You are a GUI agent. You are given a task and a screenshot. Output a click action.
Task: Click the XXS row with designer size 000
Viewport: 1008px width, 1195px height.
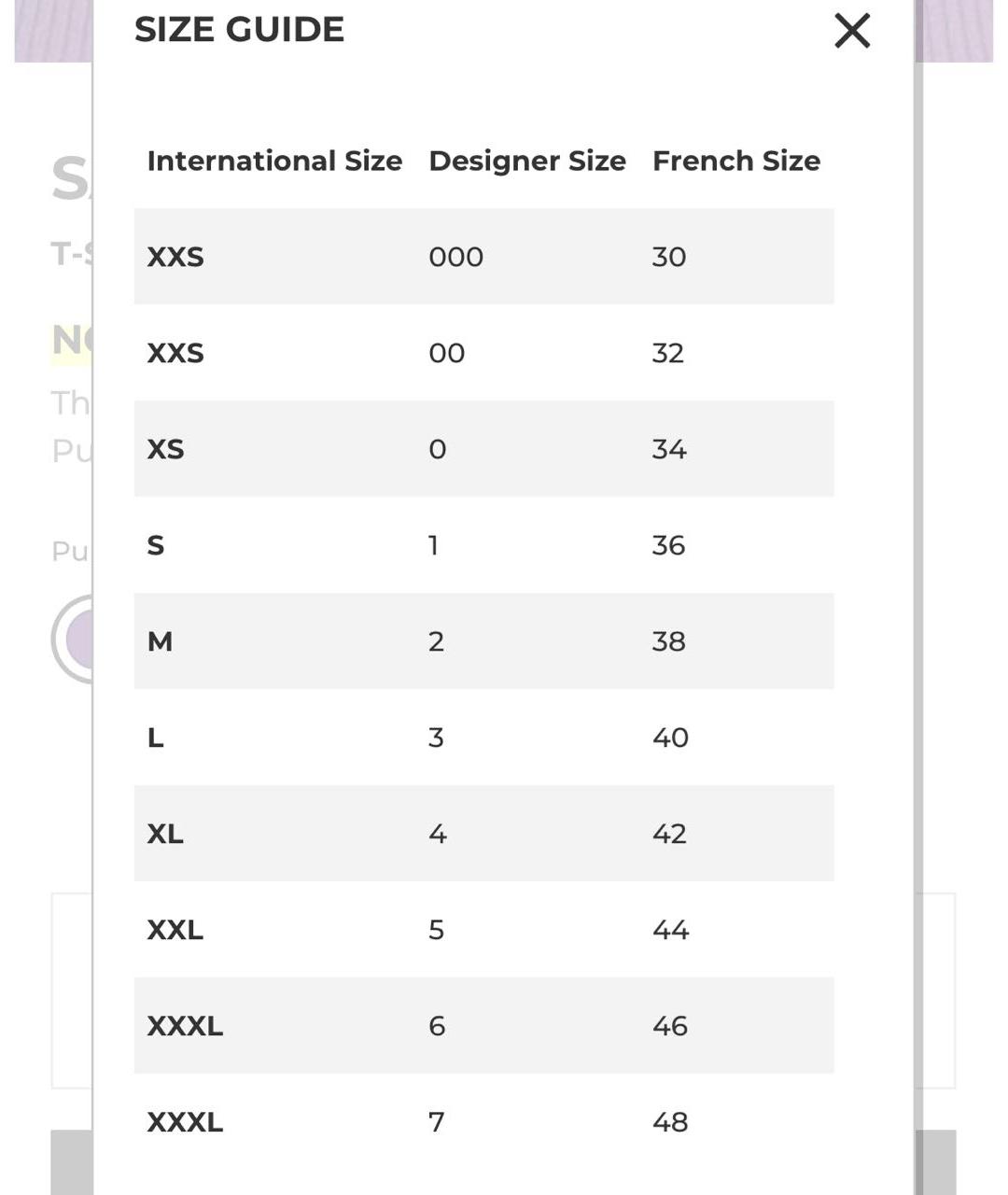(483, 256)
